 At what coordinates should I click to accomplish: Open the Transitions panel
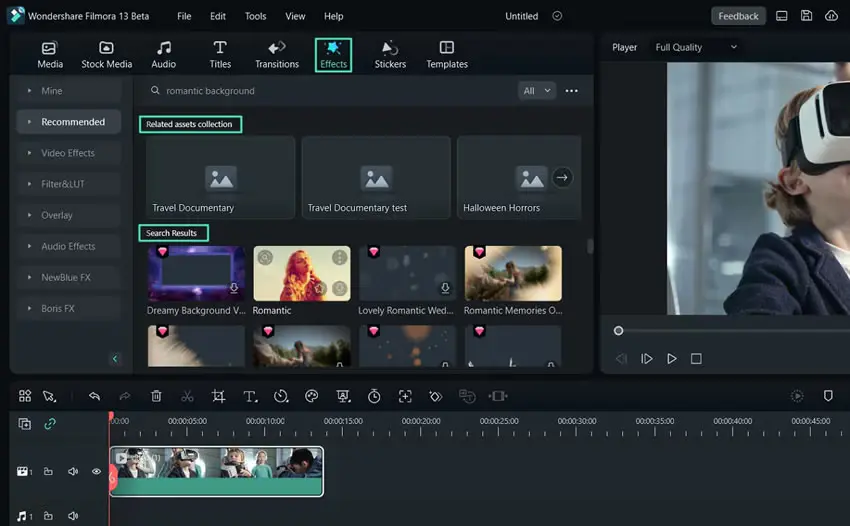point(276,55)
